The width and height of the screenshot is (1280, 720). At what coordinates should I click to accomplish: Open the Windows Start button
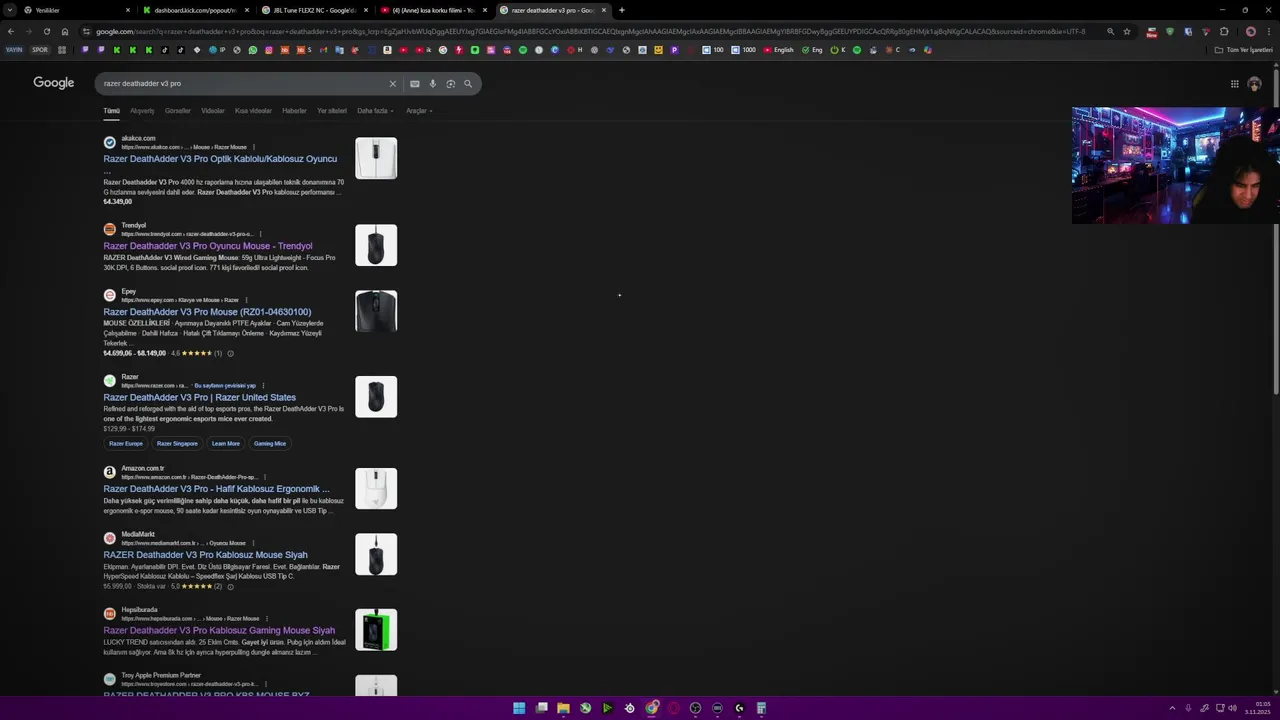[519, 708]
